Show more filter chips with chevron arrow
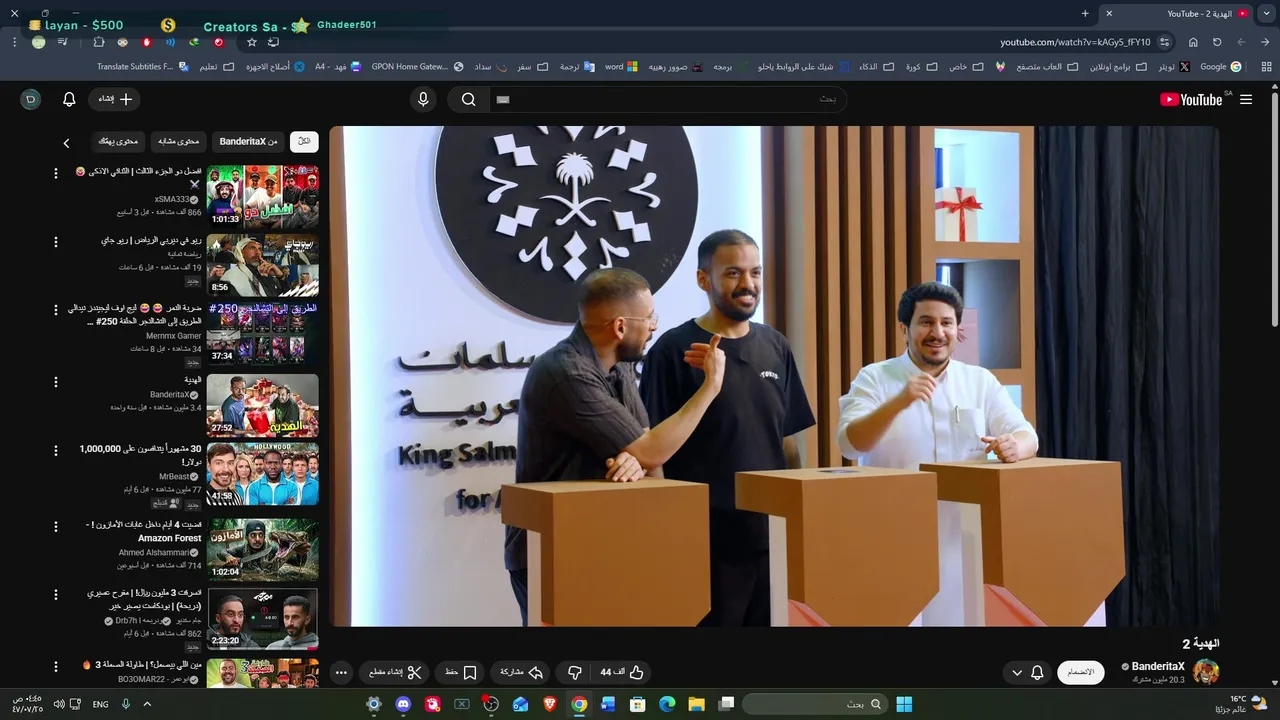The image size is (1280, 720). 66,143
